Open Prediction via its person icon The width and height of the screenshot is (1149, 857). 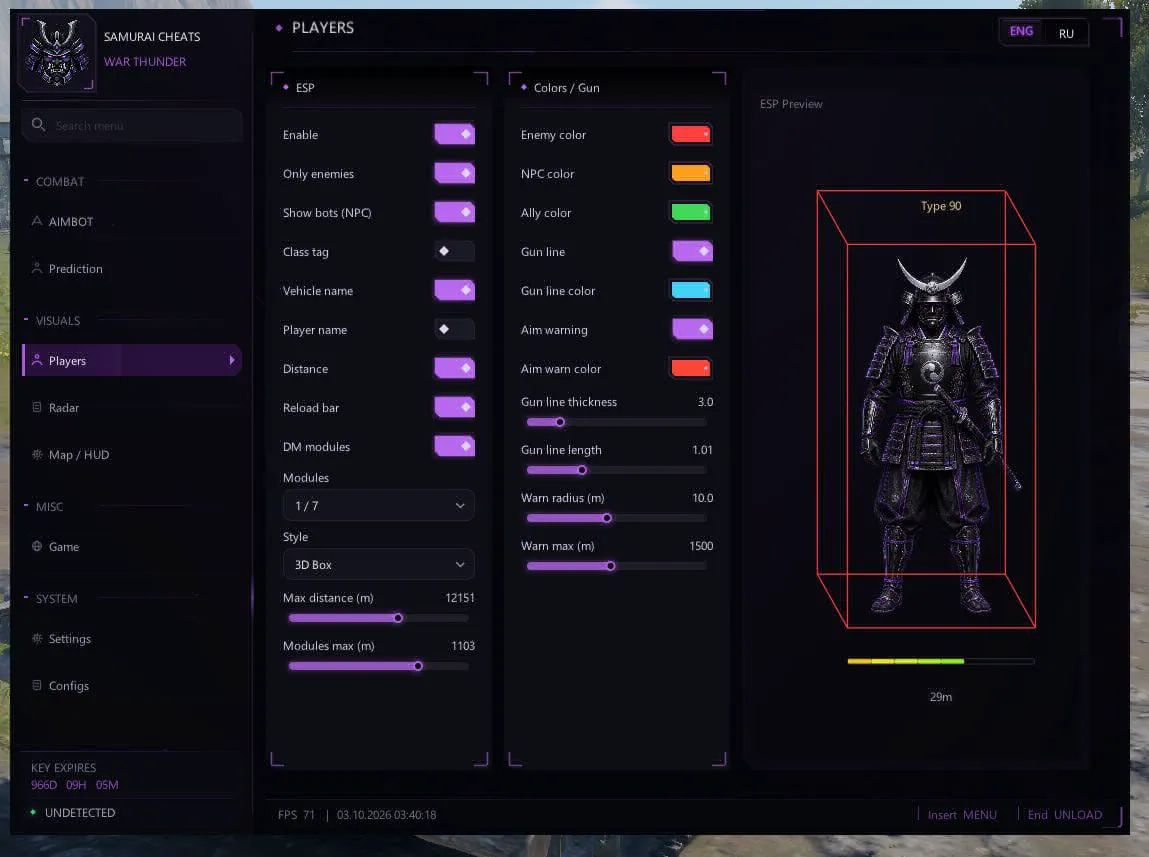37,268
